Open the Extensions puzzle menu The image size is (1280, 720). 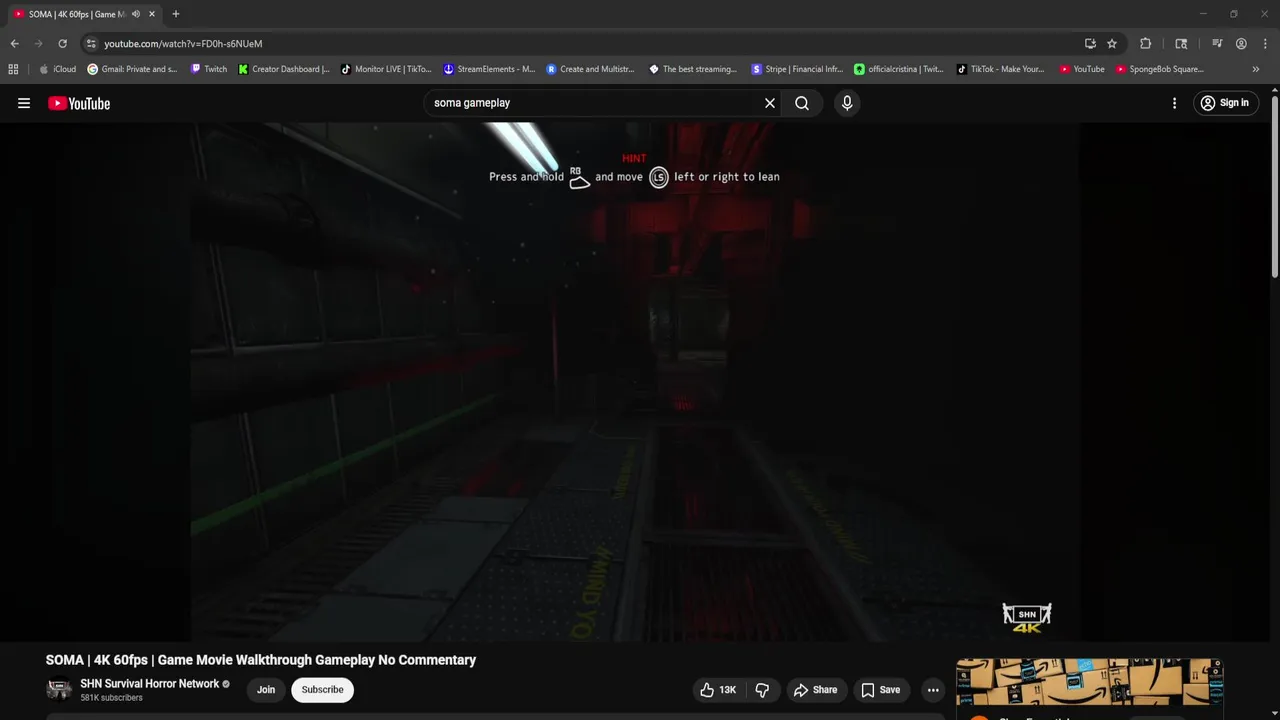click(1146, 44)
